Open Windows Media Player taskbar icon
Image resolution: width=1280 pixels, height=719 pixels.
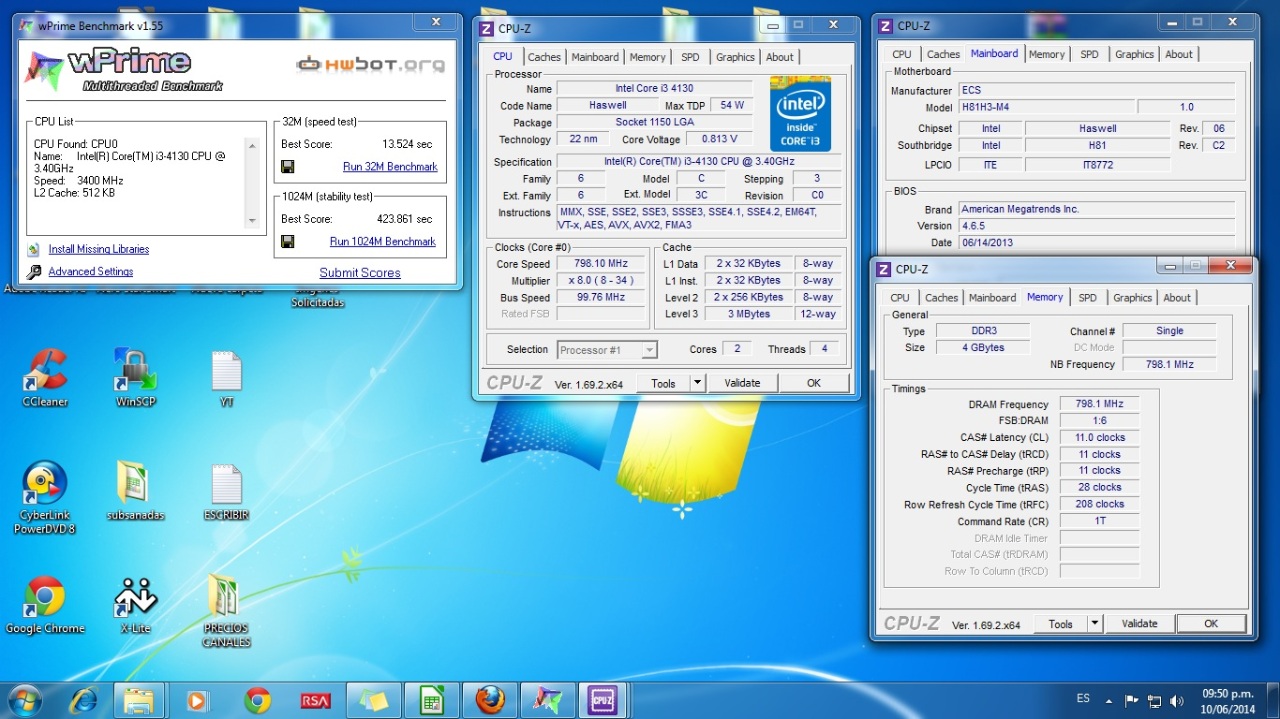coord(198,700)
